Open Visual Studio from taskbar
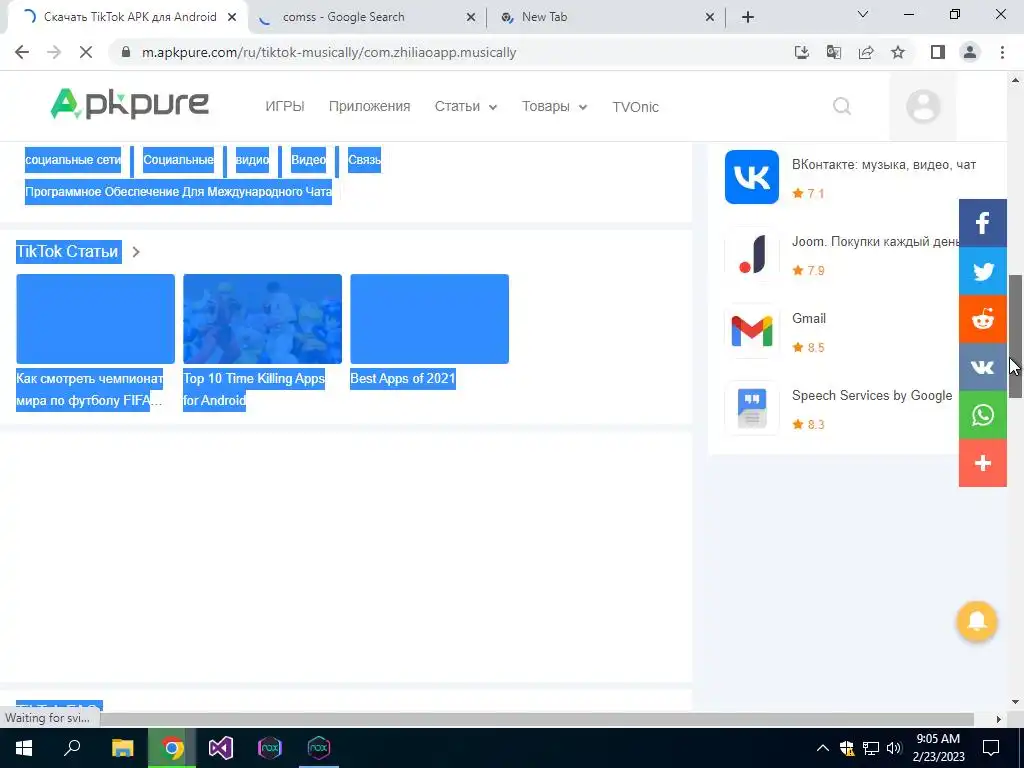Viewport: 1024px width, 768px height. coord(221,748)
